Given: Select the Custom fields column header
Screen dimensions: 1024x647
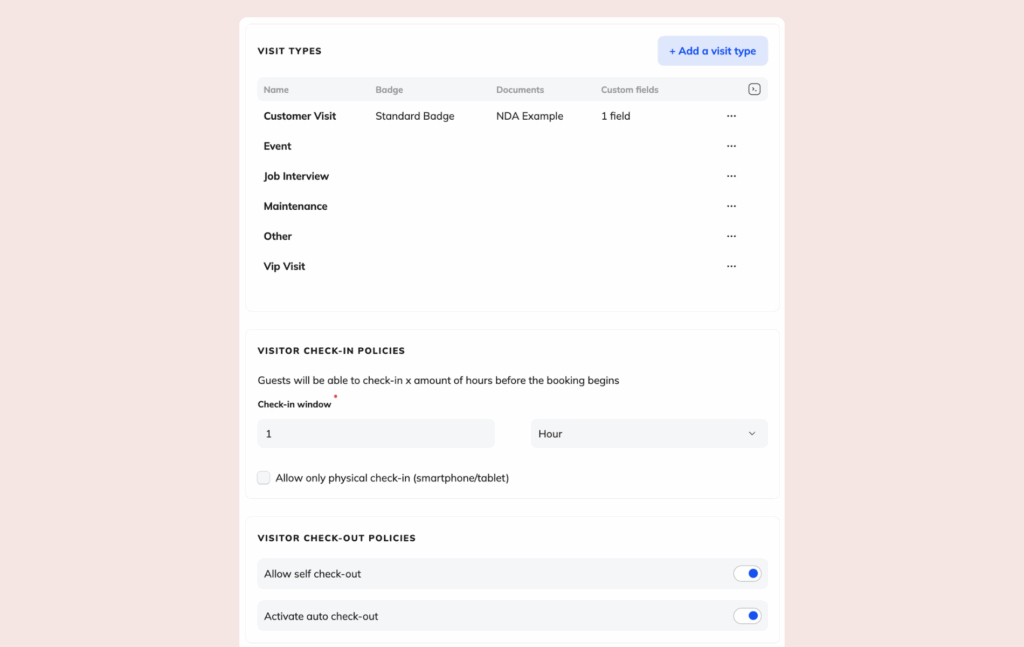Looking at the screenshot, I should click(x=628, y=89).
